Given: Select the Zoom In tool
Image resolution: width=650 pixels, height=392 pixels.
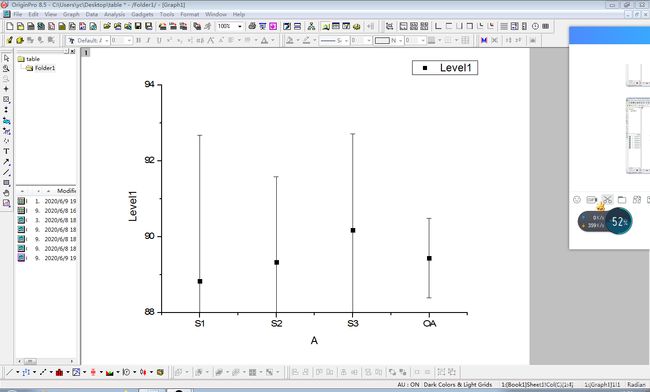Looking at the screenshot, I should coord(6,68).
